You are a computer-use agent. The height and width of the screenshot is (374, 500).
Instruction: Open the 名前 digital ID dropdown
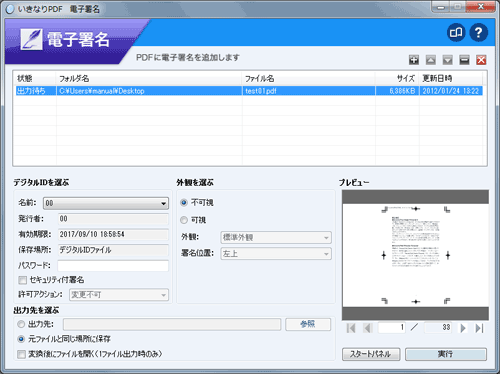click(106, 203)
